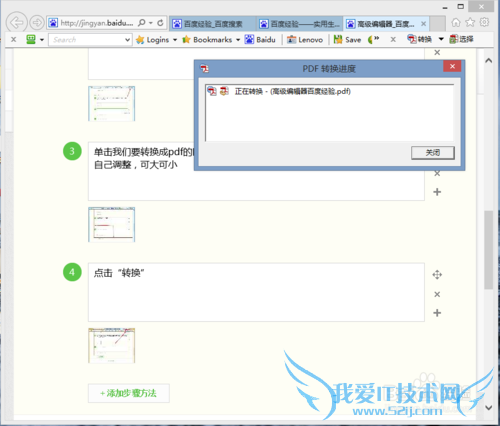Open the Baidu toolbar bookmark

260,40
